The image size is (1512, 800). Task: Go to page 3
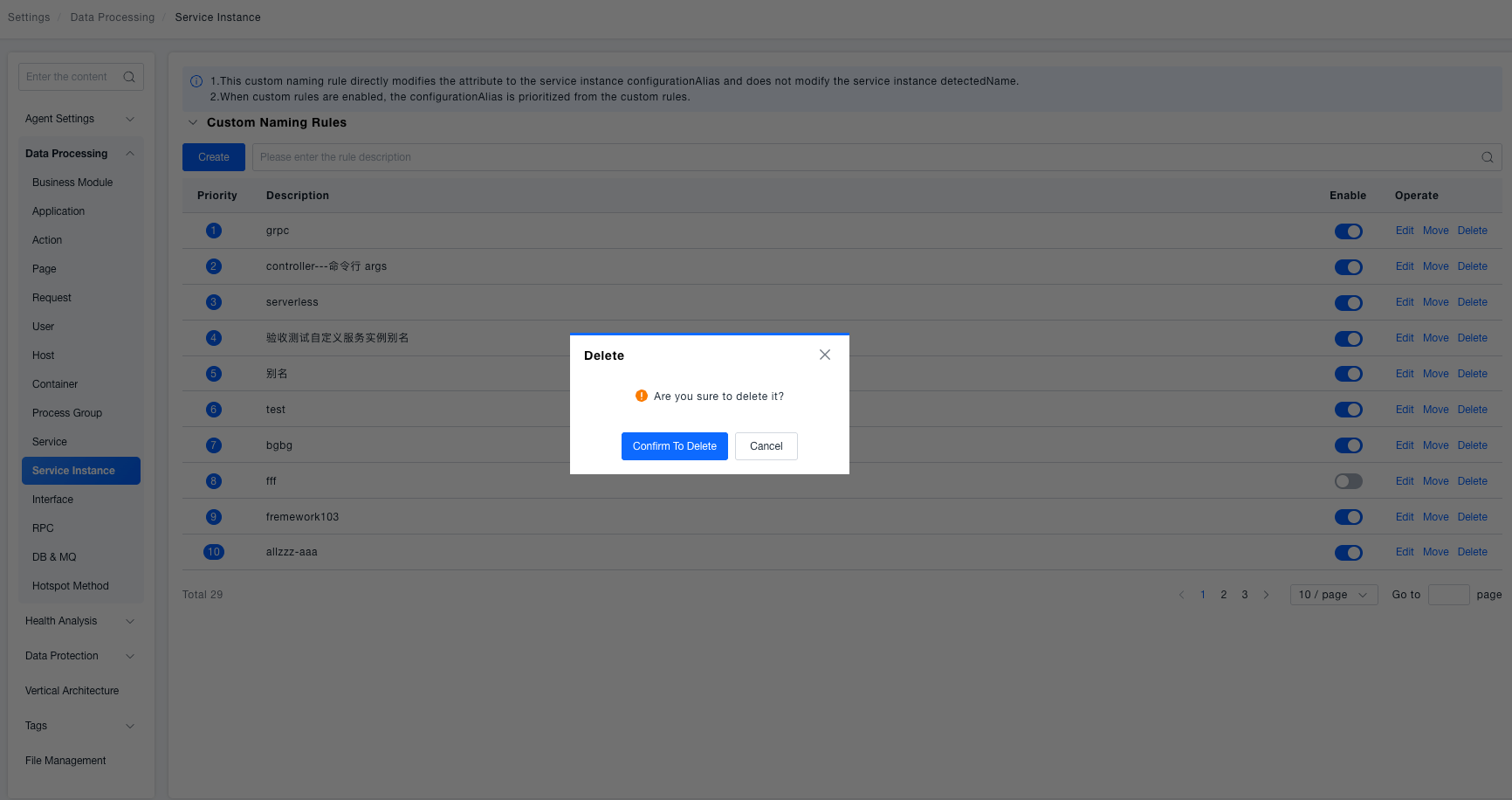(x=1245, y=595)
